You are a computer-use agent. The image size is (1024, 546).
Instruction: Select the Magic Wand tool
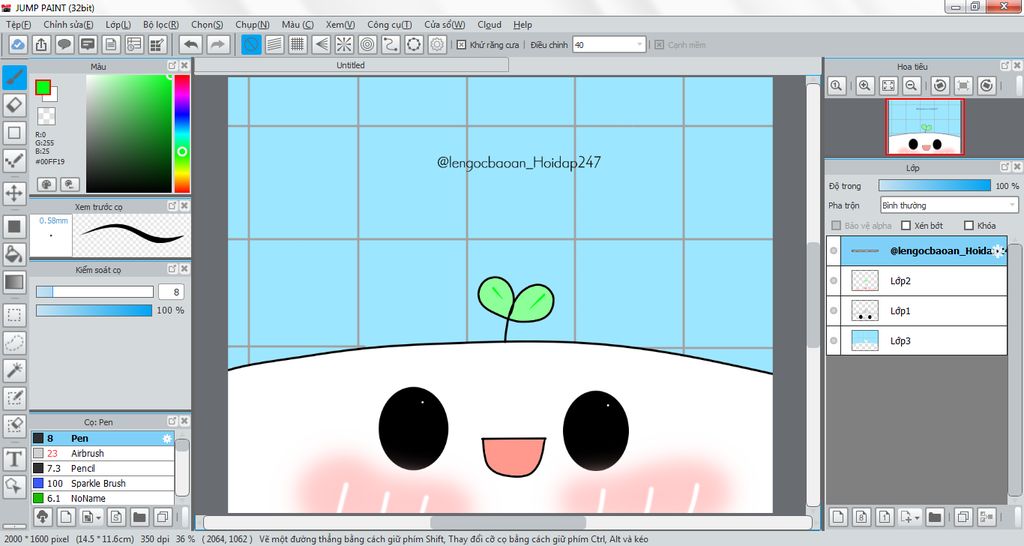tap(14, 370)
